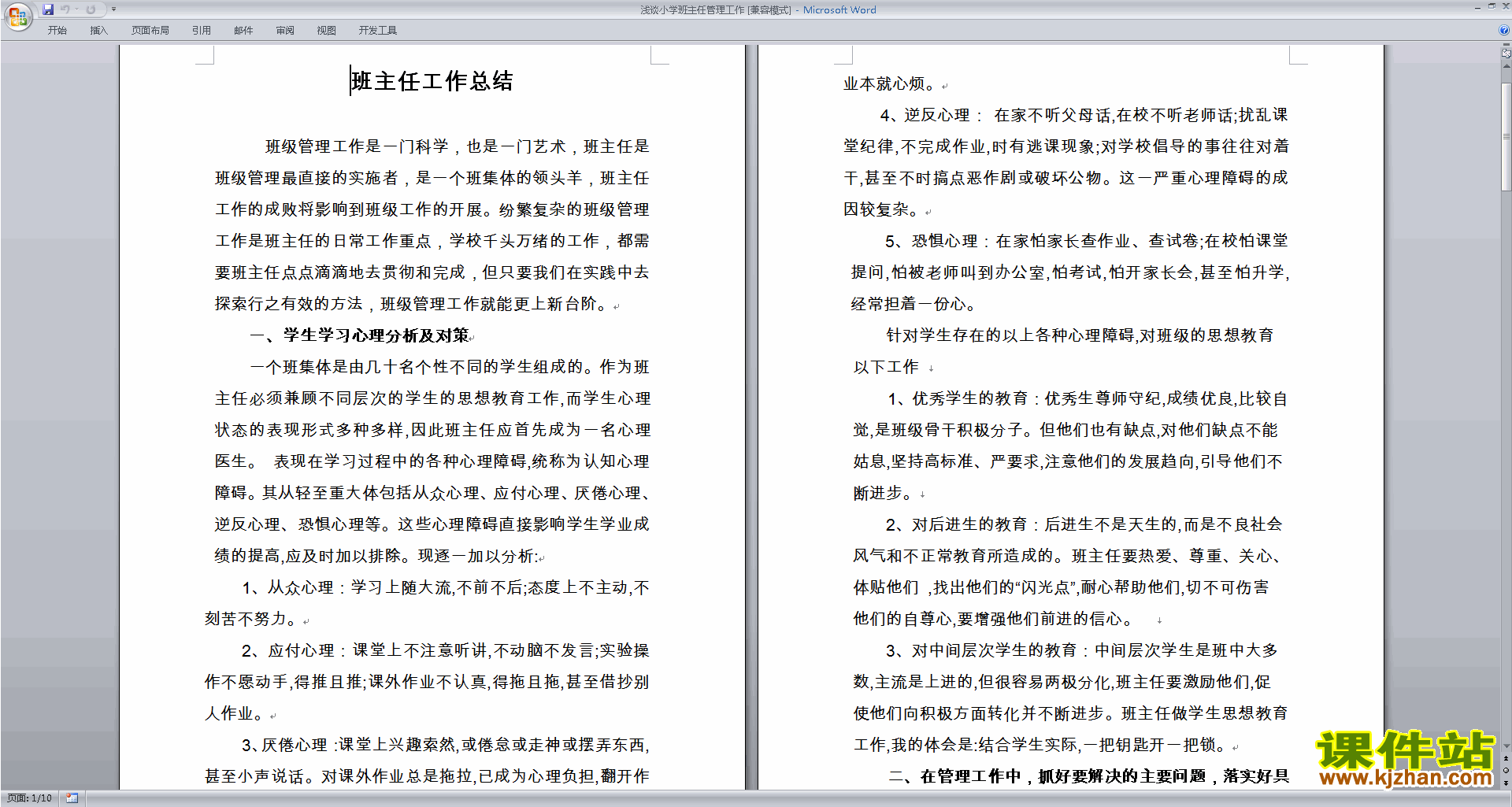This screenshot has height=807, width=1512.
Task: Click the heading 二、在管理工作中
Action: point(955,776)
